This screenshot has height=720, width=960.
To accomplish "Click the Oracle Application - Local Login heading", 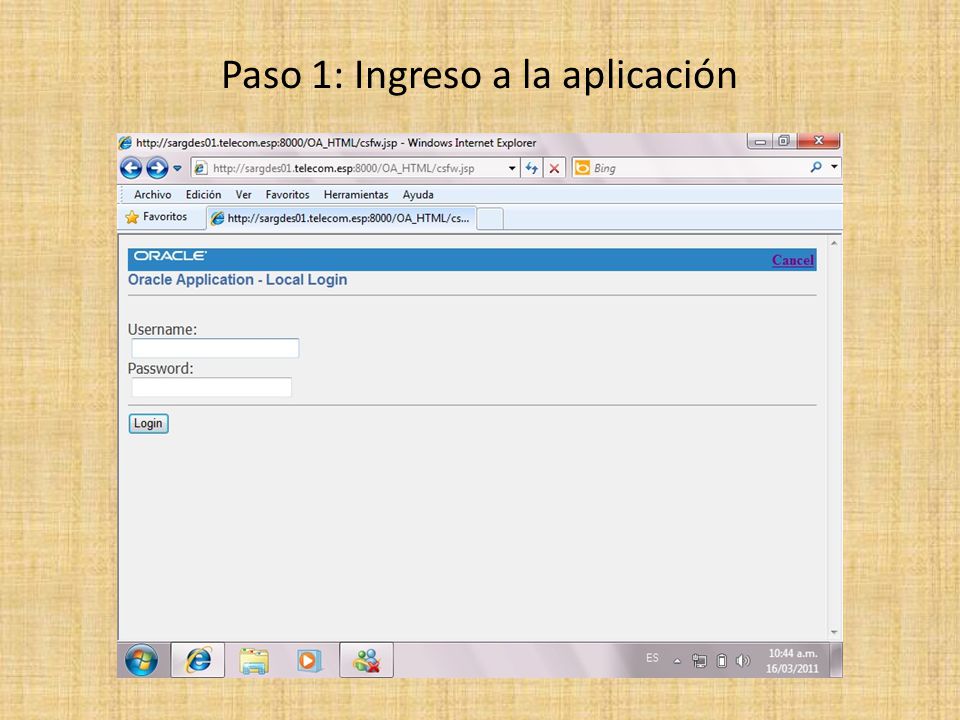I will pos(238,280).
